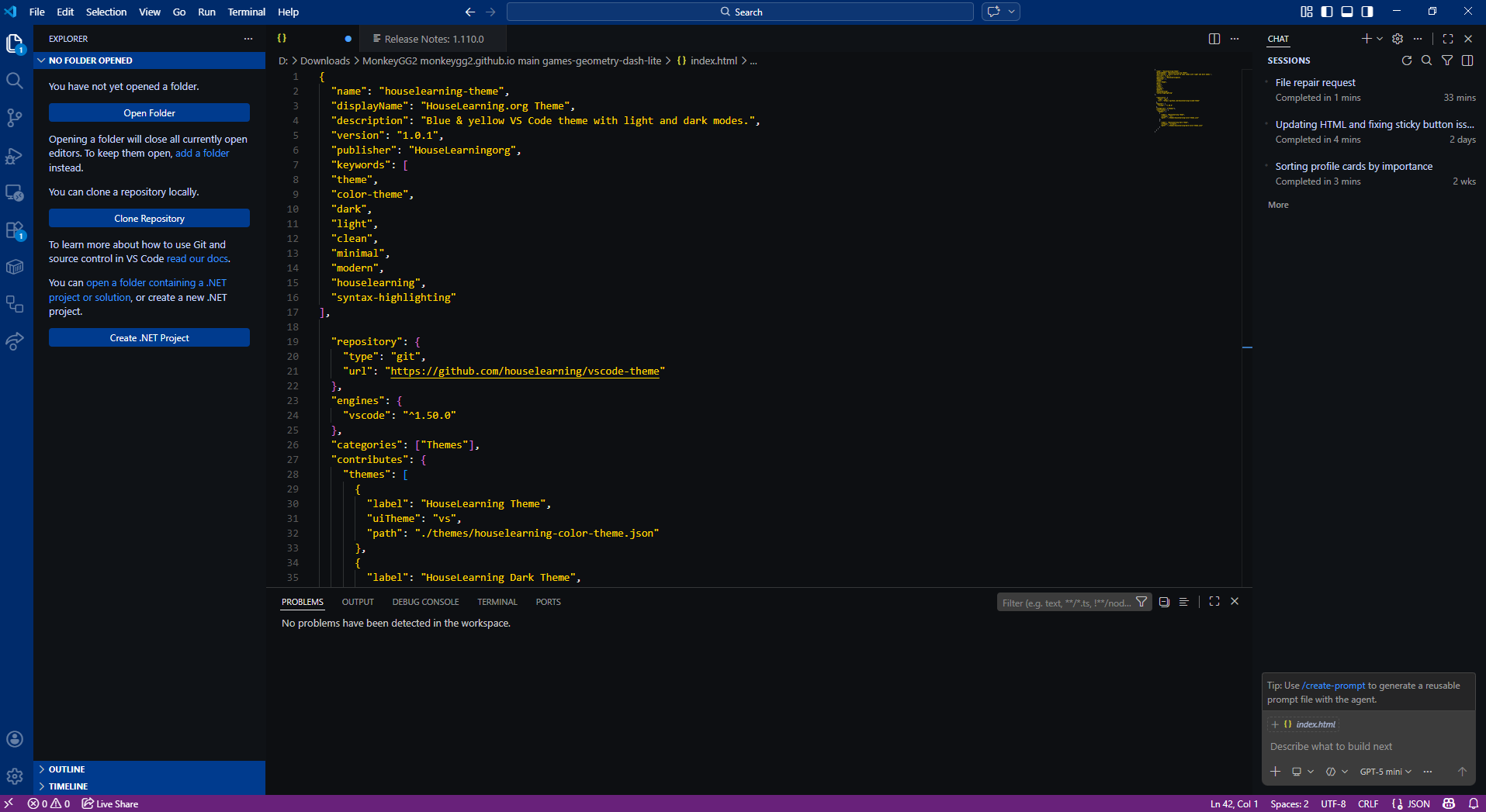The image size is (1486, 812).
Task: Open the Accounts menu icon
Action: click(15, 739)
